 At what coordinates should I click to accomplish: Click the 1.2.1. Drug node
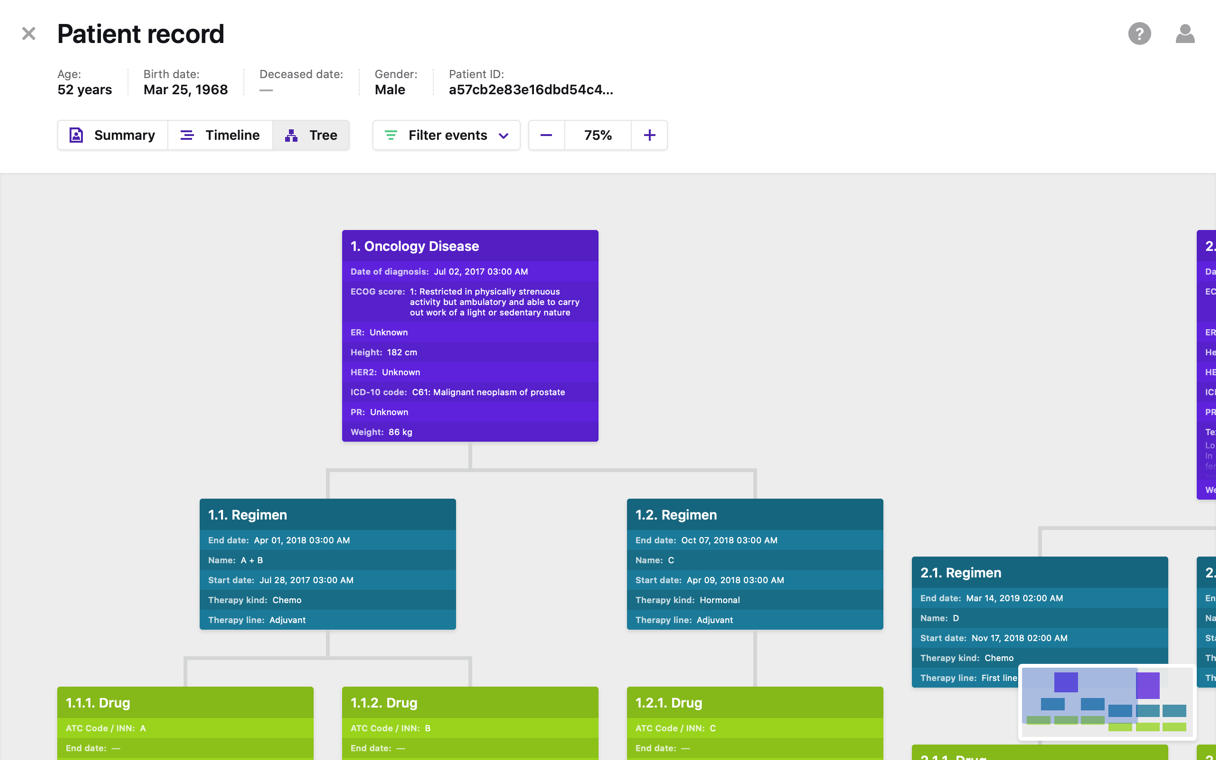tap(754, 703)
